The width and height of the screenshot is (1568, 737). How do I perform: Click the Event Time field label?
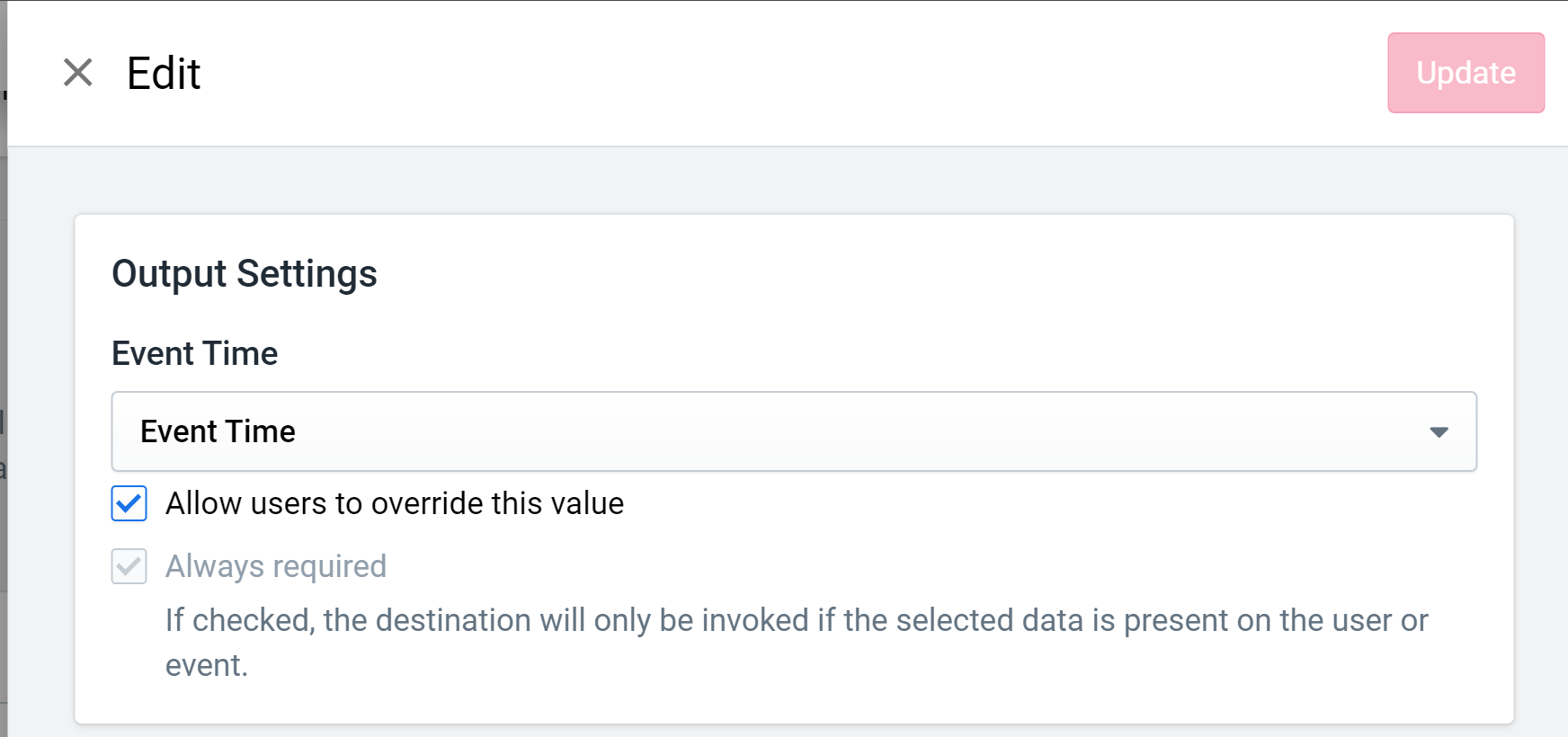coord(195,353)
